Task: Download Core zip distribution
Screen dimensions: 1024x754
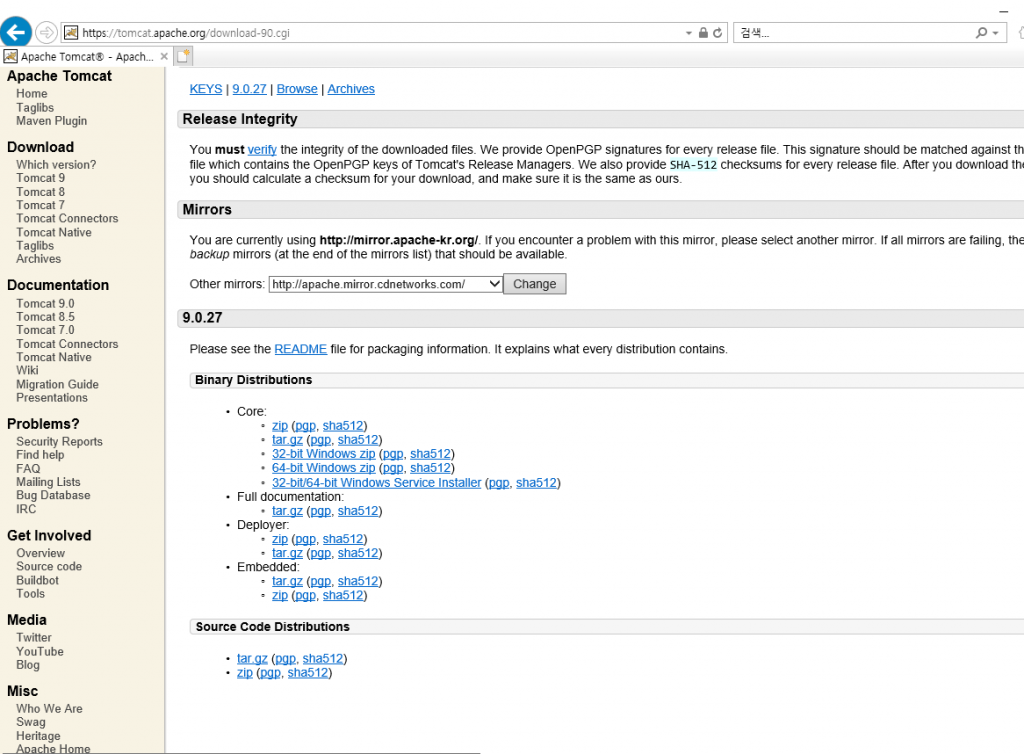Action: coord(280,426)
